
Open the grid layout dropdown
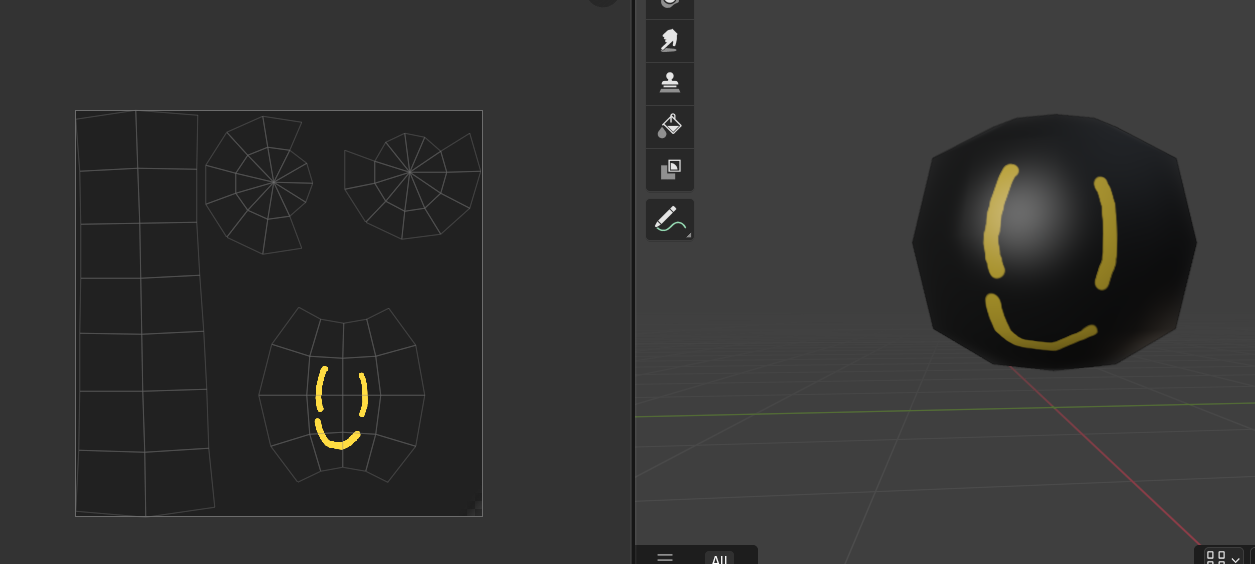[1223, 557]
